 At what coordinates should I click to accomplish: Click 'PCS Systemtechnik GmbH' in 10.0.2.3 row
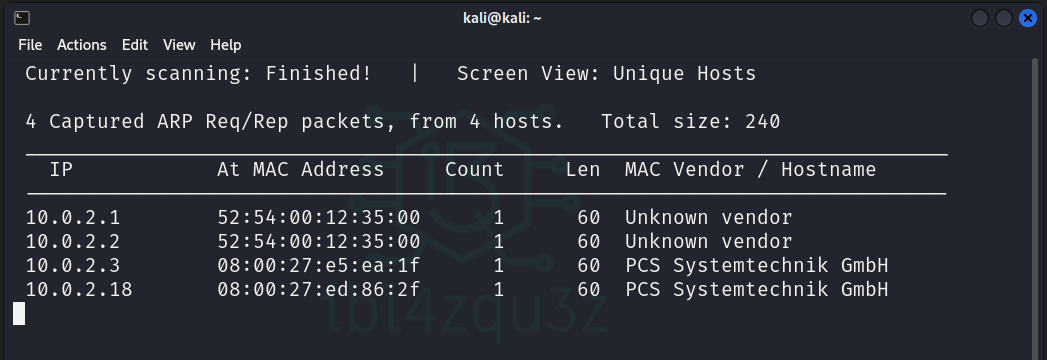757,266
